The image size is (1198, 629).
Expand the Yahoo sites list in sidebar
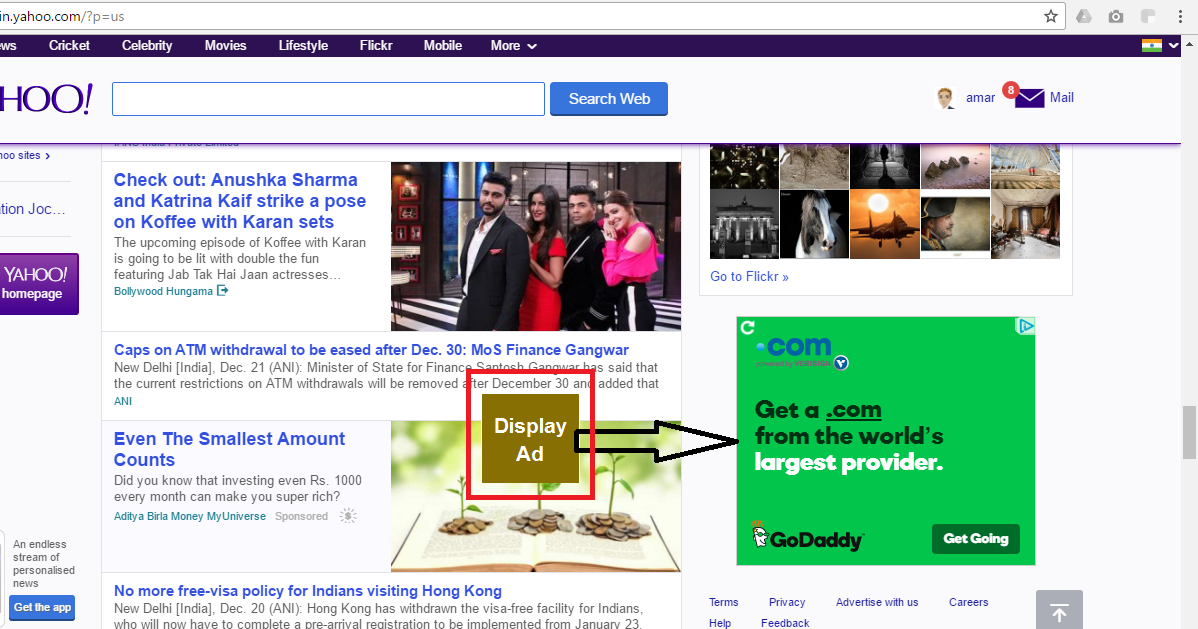pyautogui.click(x=23, y=155)
